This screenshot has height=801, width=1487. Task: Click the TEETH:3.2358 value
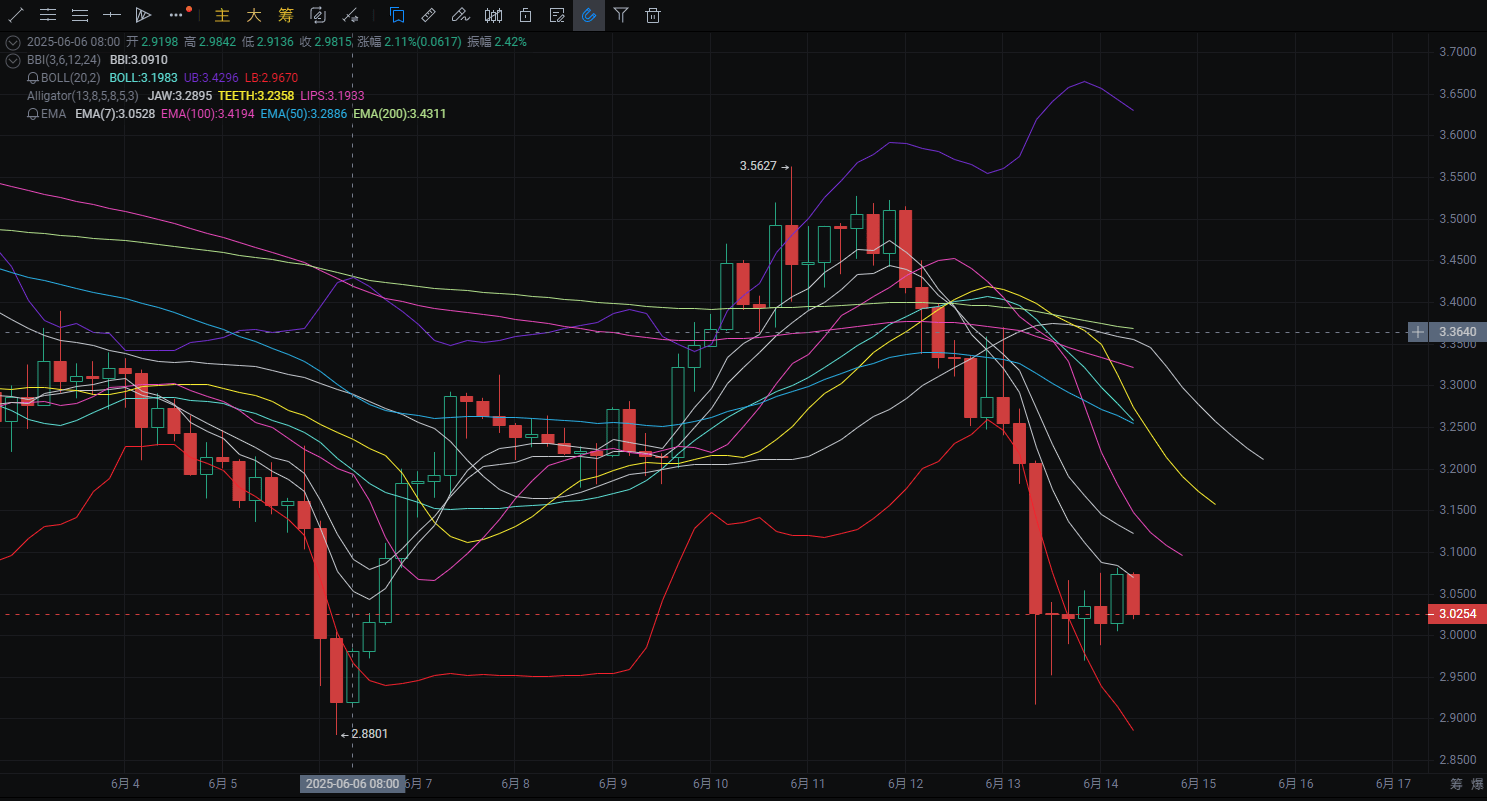pos(256,96)
